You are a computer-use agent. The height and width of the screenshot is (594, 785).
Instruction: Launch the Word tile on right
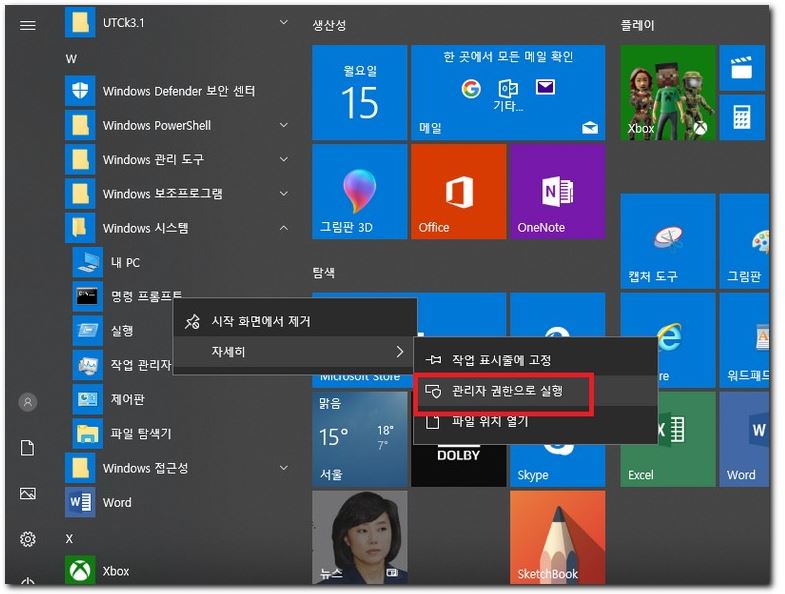(744, 439)
